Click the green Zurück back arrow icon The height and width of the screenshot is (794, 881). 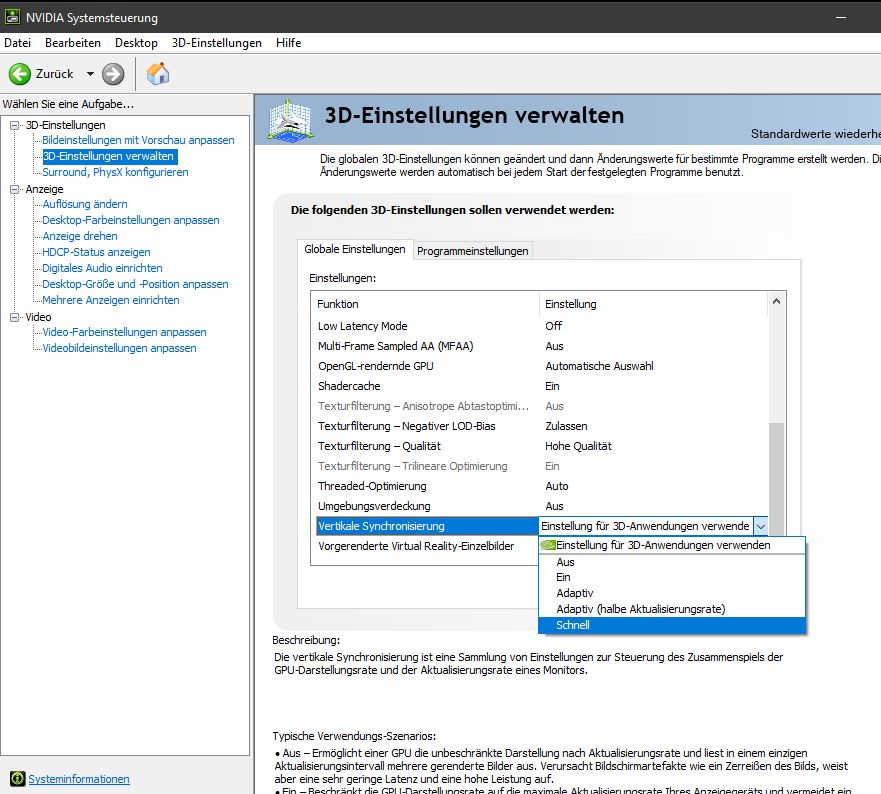tap(20, 74)
